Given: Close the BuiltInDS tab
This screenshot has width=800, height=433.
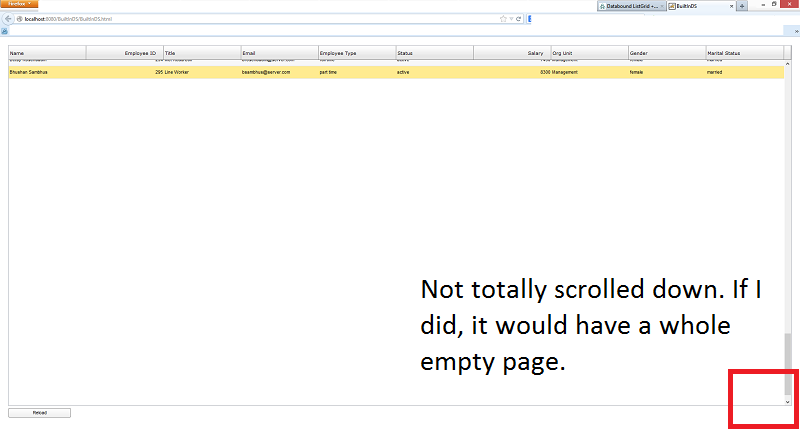Looking at the screenshot, I should [x=730, y=6].
